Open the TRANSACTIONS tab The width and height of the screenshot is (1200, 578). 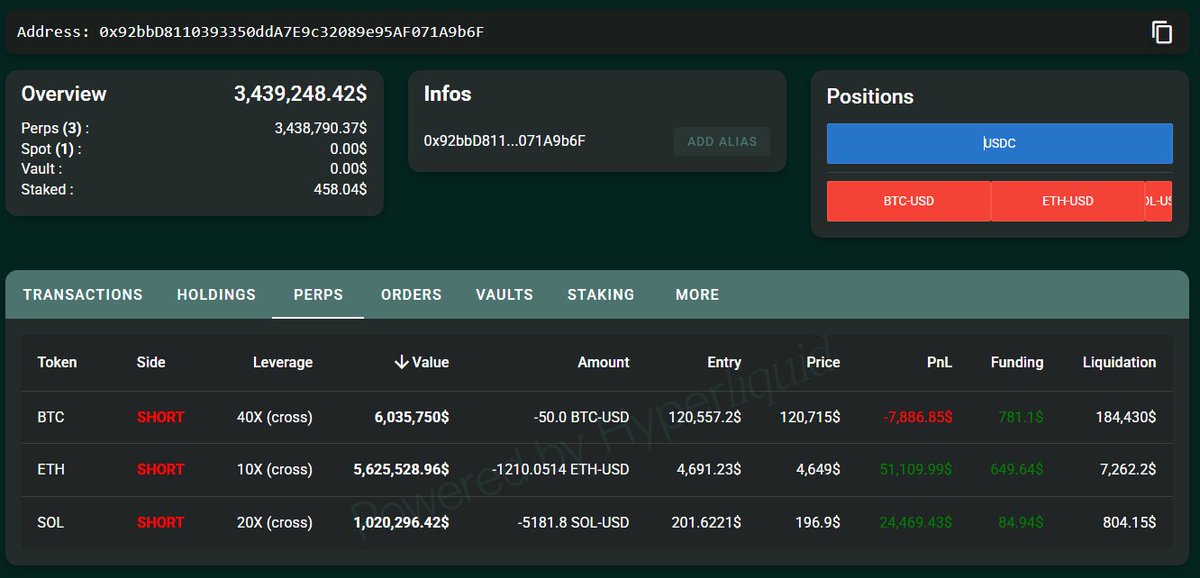[83, 294]
